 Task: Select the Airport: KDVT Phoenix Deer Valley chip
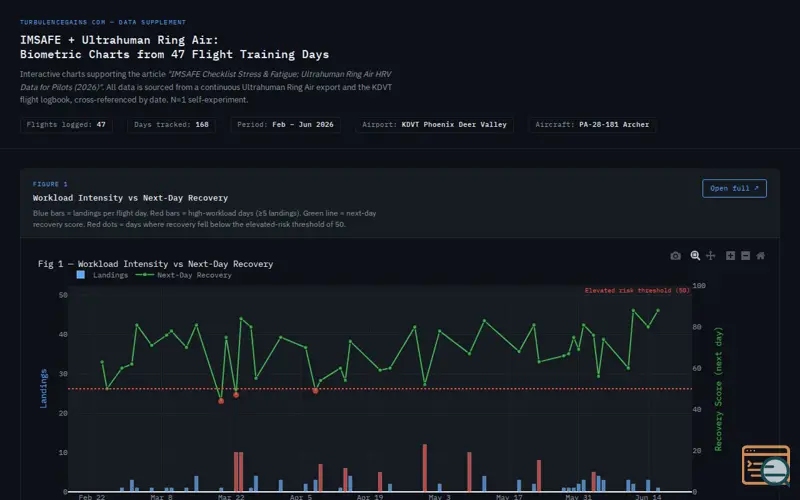point(434,124)
